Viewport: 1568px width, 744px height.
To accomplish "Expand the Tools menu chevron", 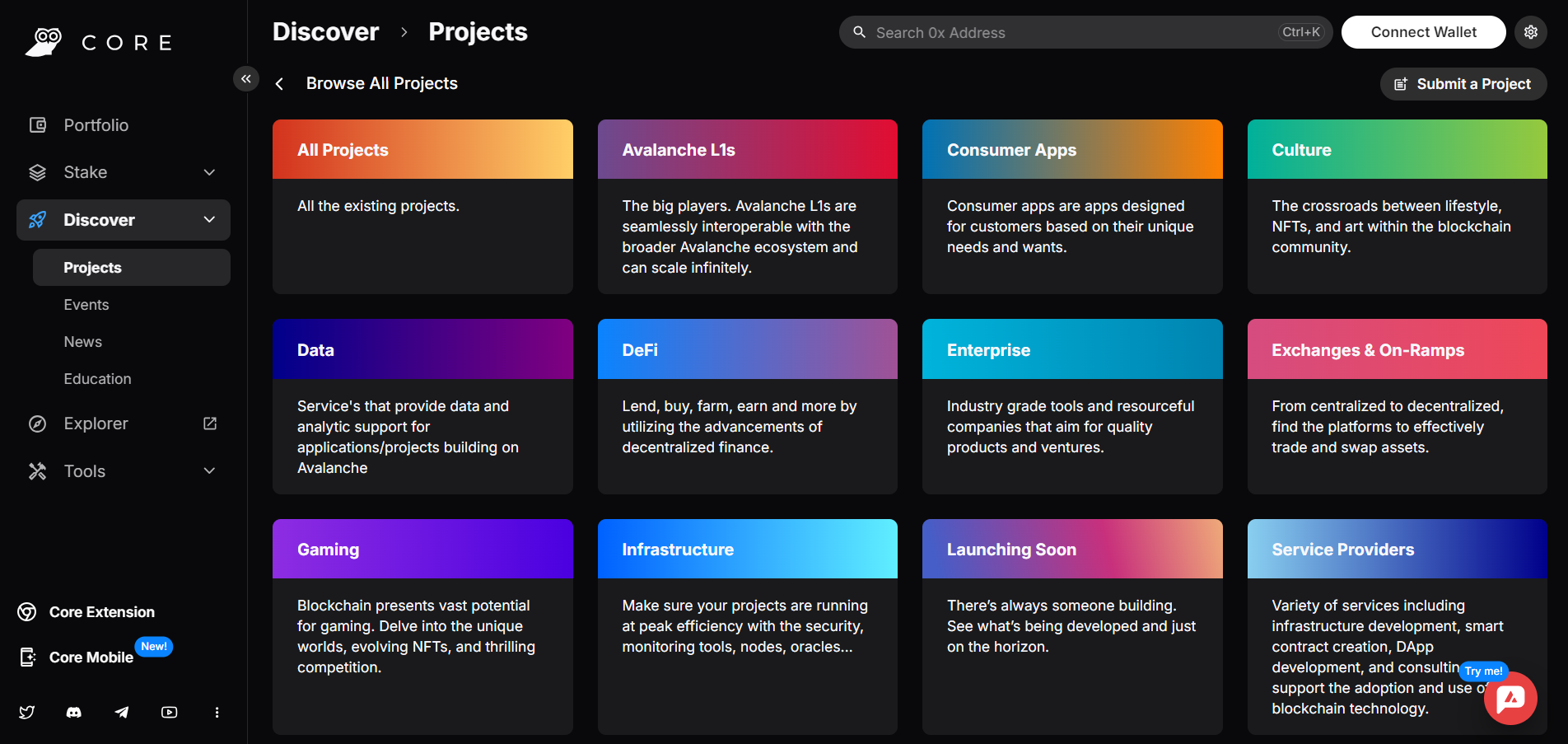I will tap(209, 471).
